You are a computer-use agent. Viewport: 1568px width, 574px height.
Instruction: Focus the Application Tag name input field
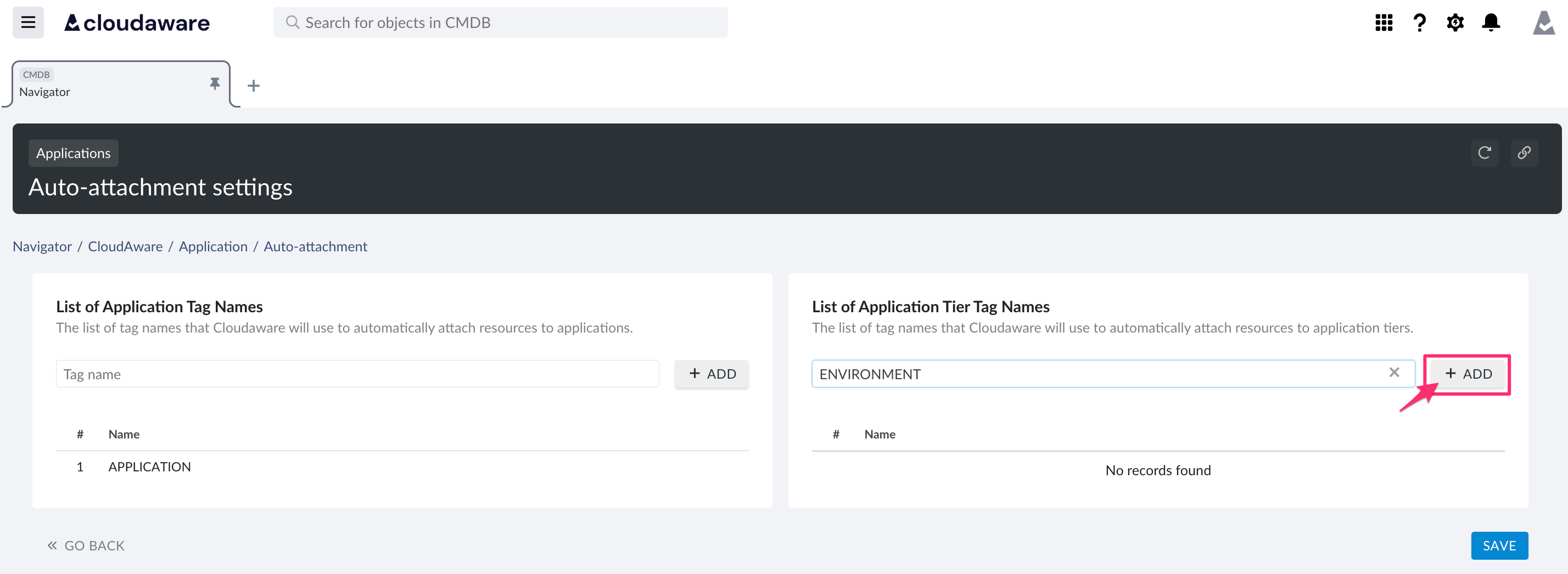click(x=357, y=374)
